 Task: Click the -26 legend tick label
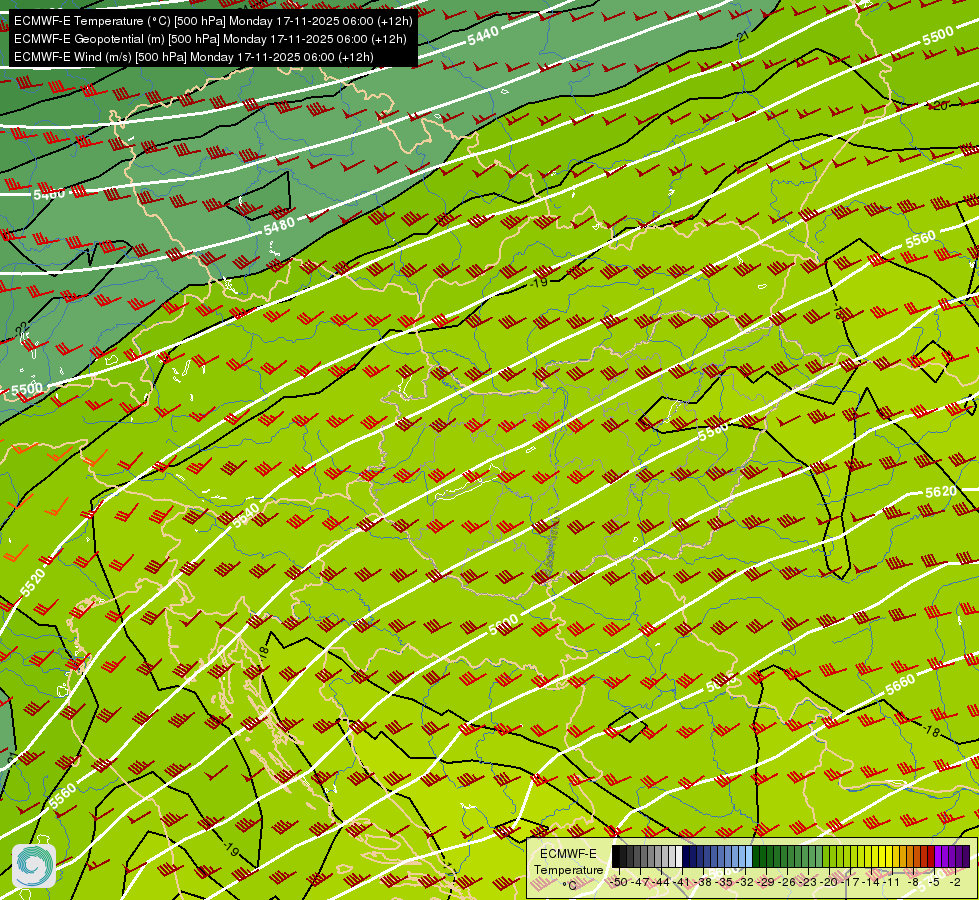point(787,882)
